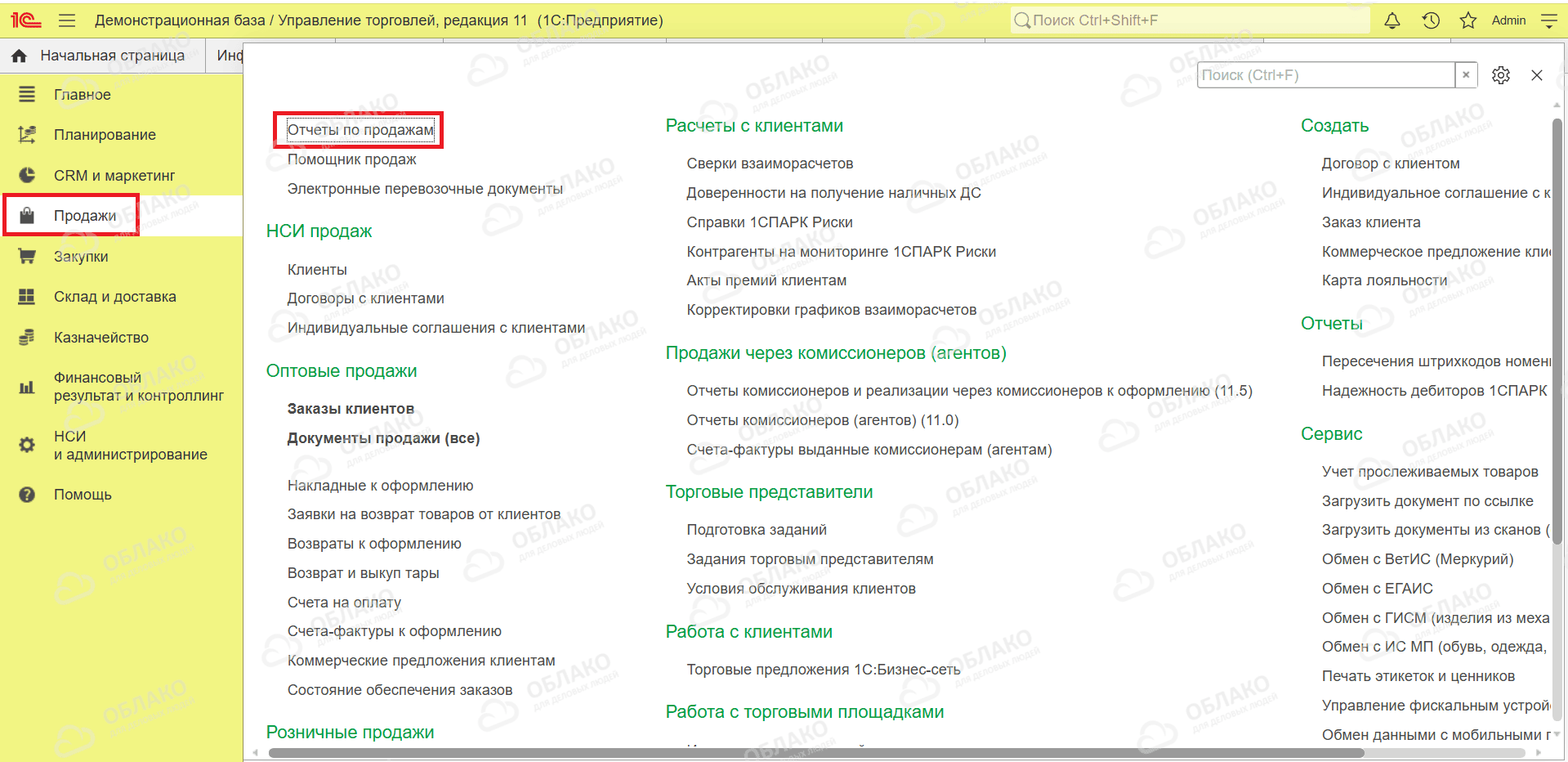The width and height of the screenshot is (1568, 762).
Task: Open Договоры с клиентами
Action: [x=365, y=298]
